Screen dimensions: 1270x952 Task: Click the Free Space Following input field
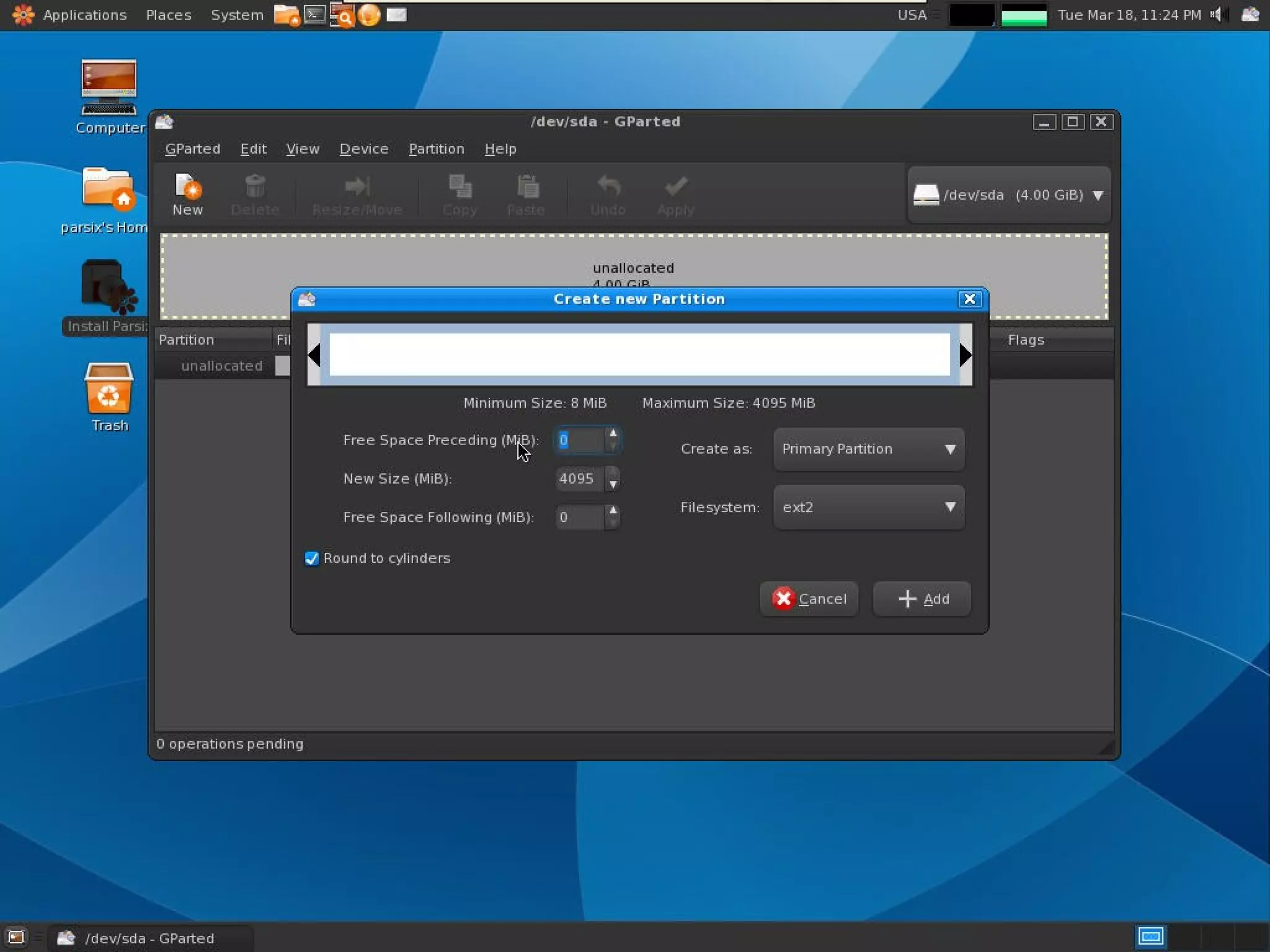[579, 517]
